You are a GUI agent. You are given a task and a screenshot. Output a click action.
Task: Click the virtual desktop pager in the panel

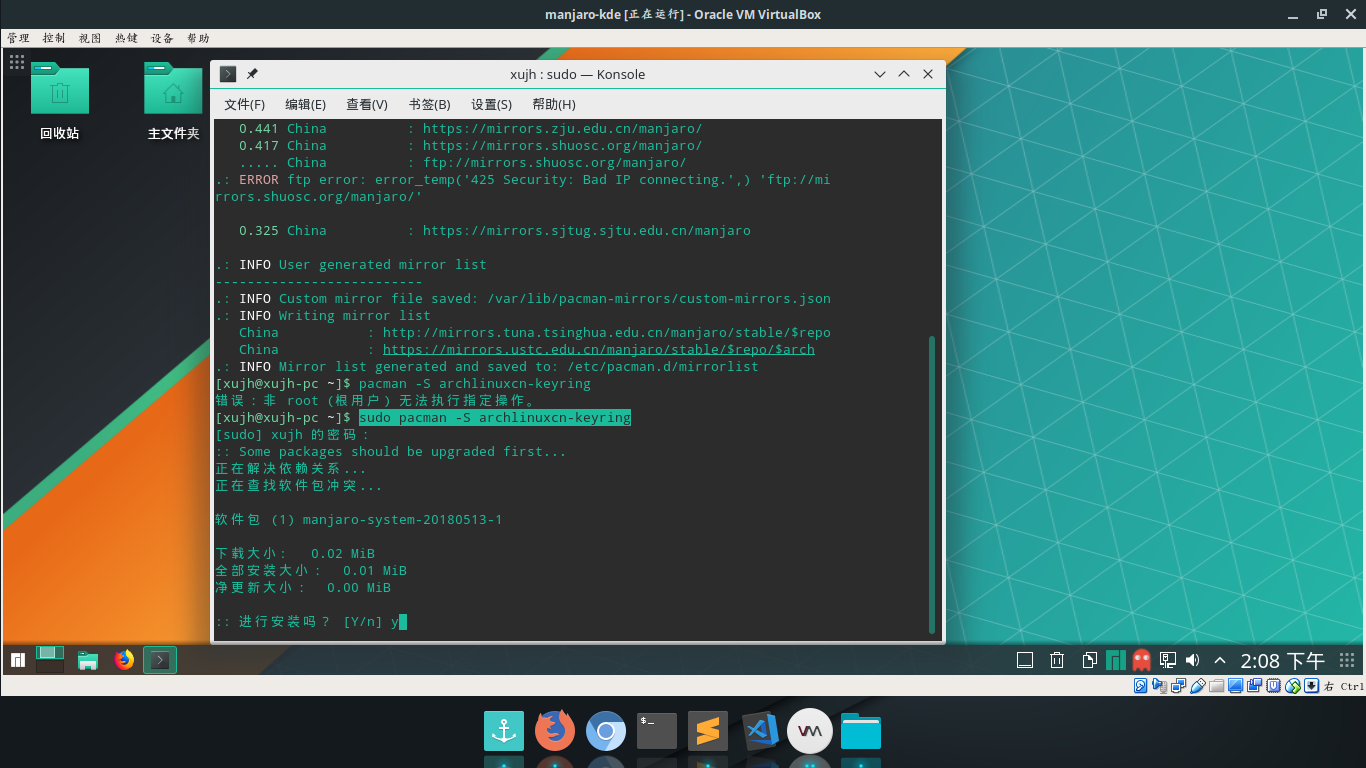tap(50, 659)
